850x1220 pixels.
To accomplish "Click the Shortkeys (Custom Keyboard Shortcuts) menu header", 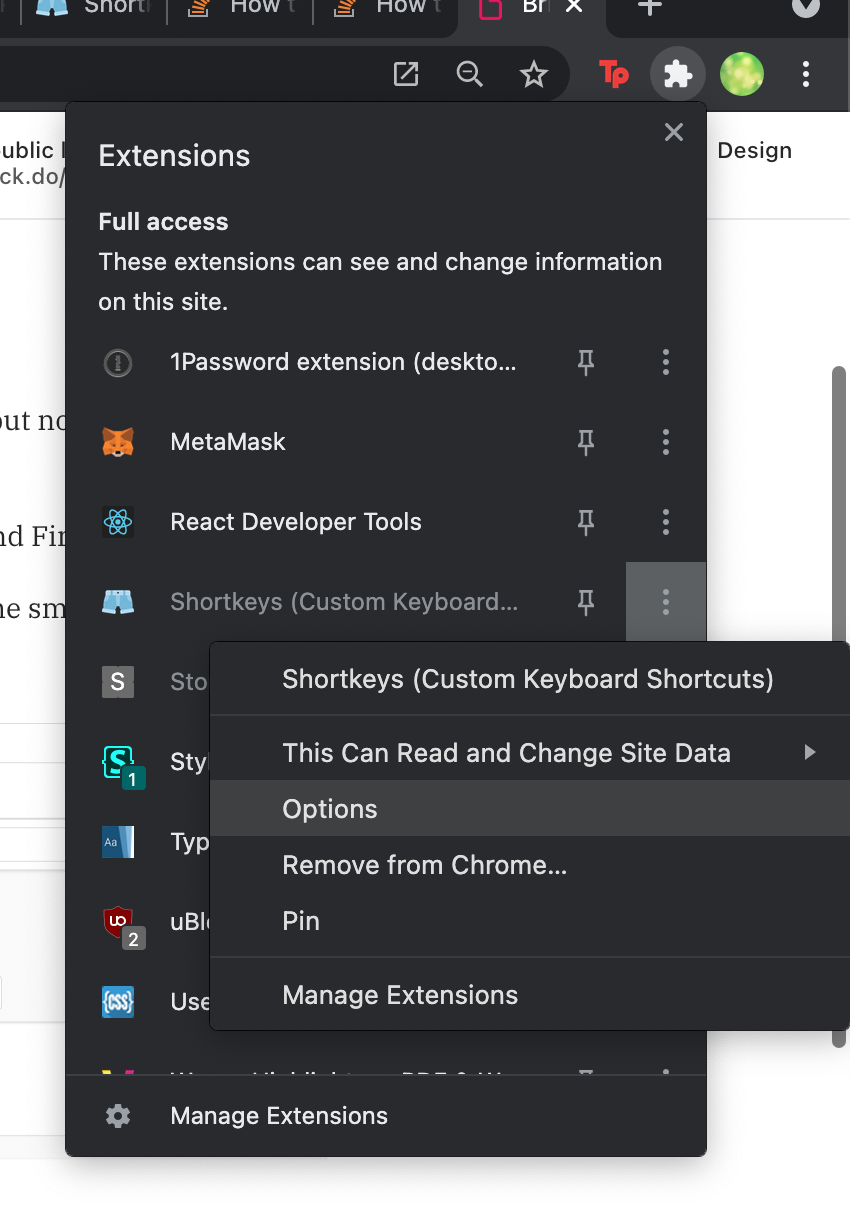I will [528, 679].
